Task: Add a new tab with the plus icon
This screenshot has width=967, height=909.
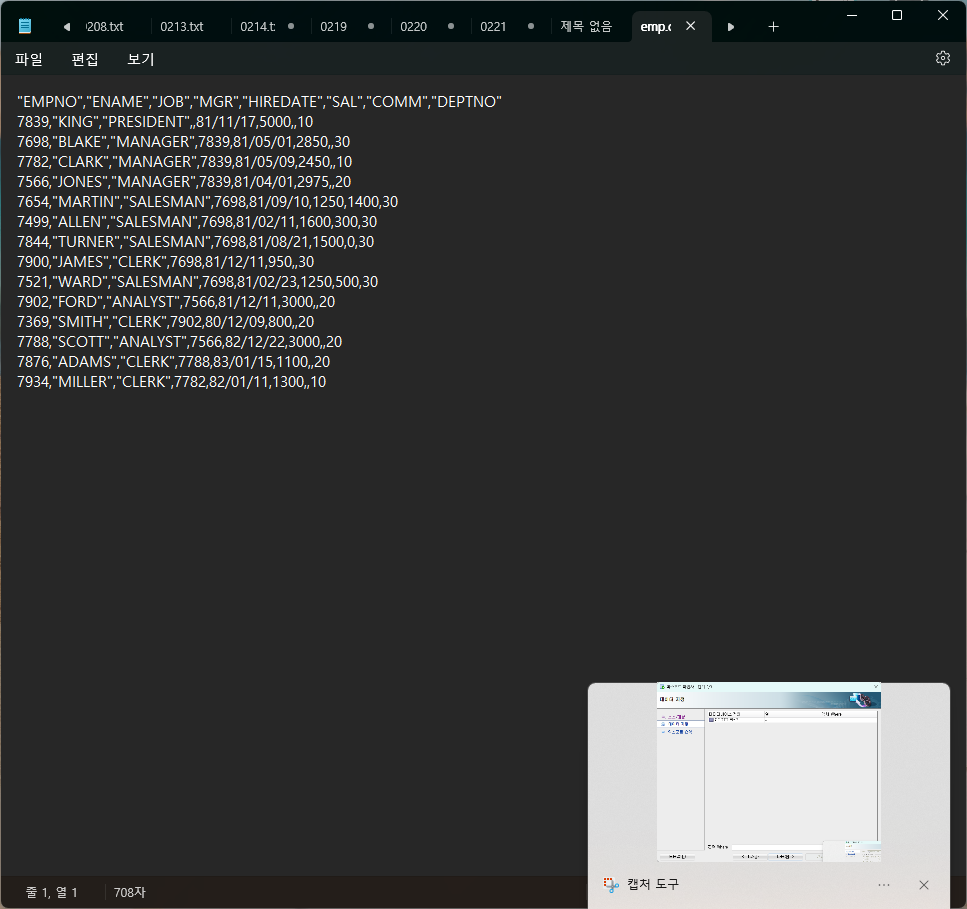Action: coord(773,27)
